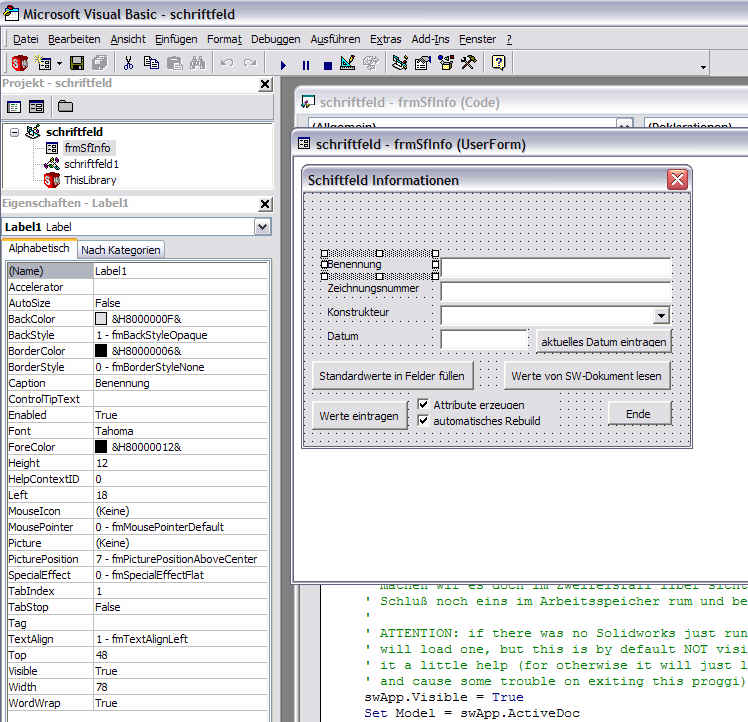Click the Cut scissors icon
The height and width of the screenshot is (722, 748).
(x=128, y=63)
